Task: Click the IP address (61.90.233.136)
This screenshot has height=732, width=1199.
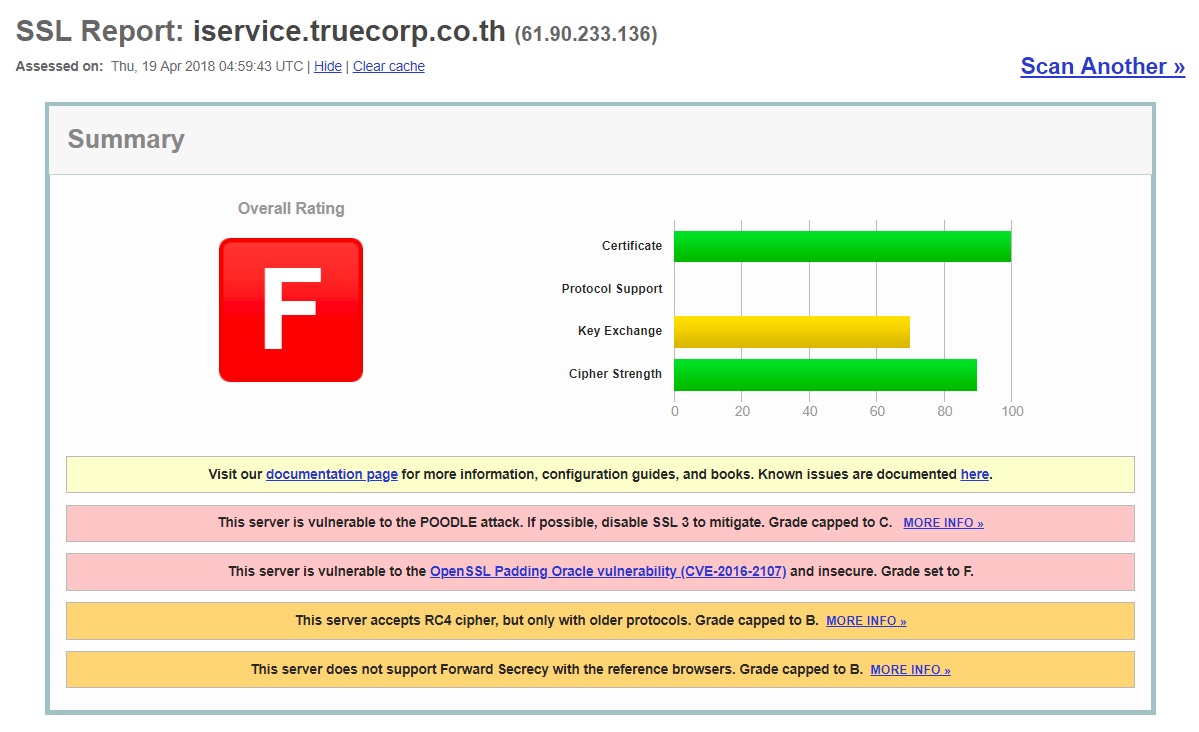Action: 586,34
